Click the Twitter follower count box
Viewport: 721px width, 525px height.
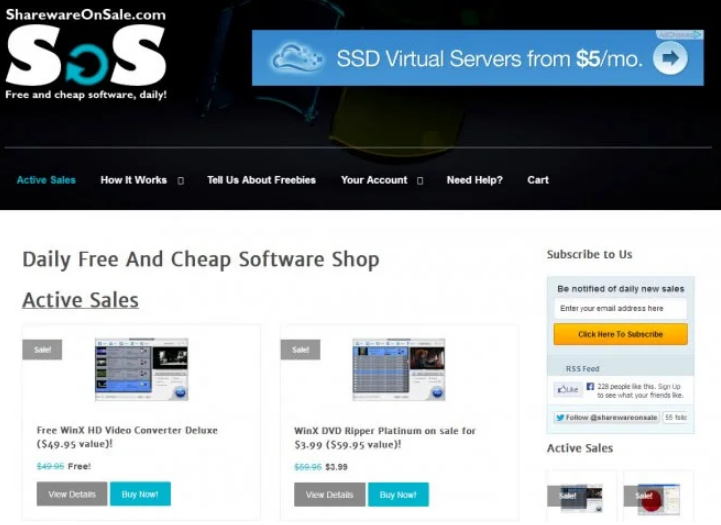(x=675, y=417)
